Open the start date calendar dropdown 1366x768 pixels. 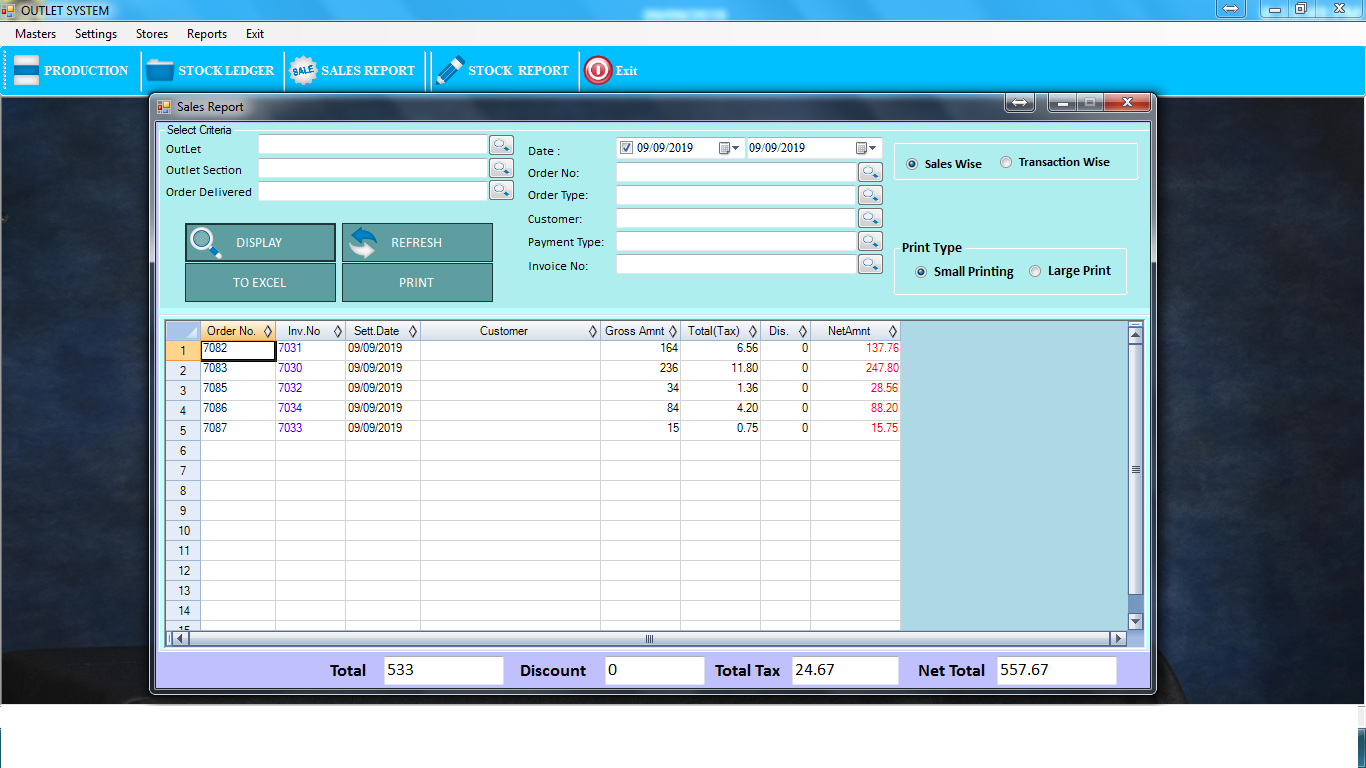point(729,148)
